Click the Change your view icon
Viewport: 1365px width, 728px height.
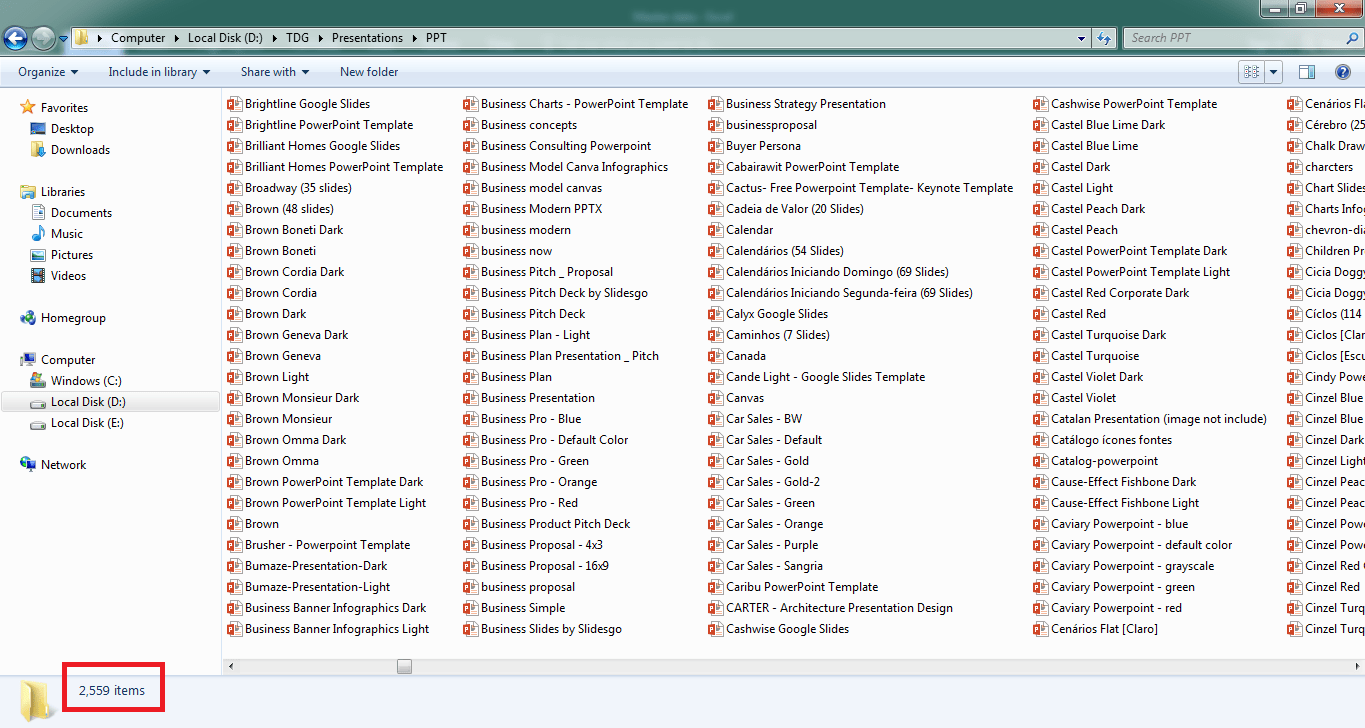click(1250, 72)
